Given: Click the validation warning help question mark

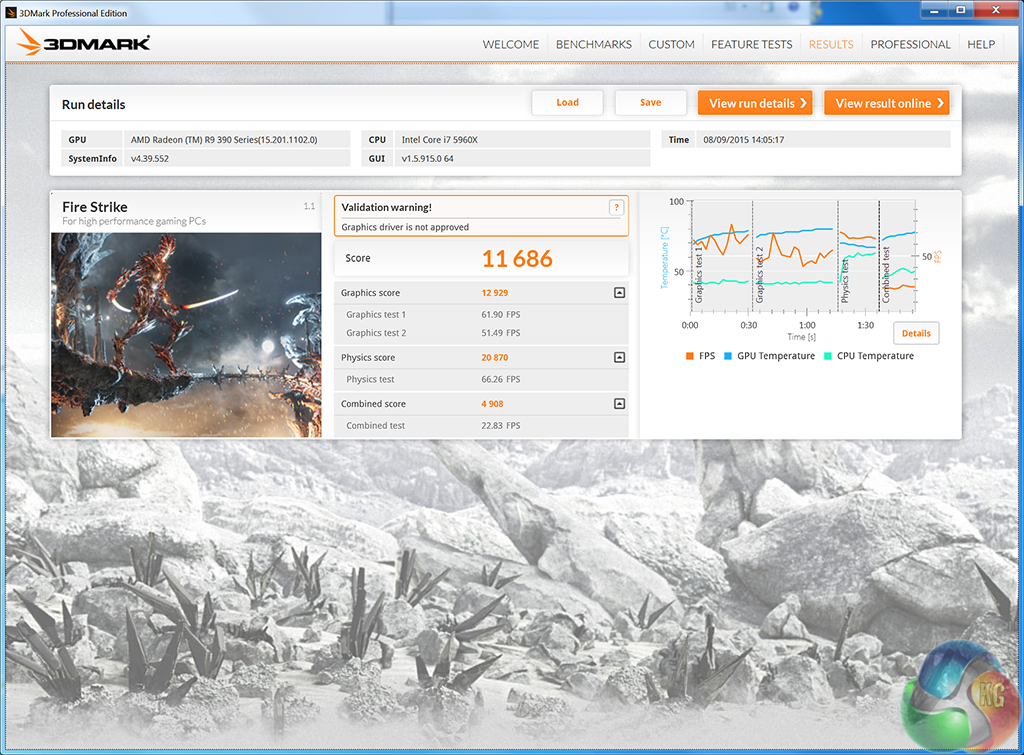Looking at the screenshot, I should 616,207.
